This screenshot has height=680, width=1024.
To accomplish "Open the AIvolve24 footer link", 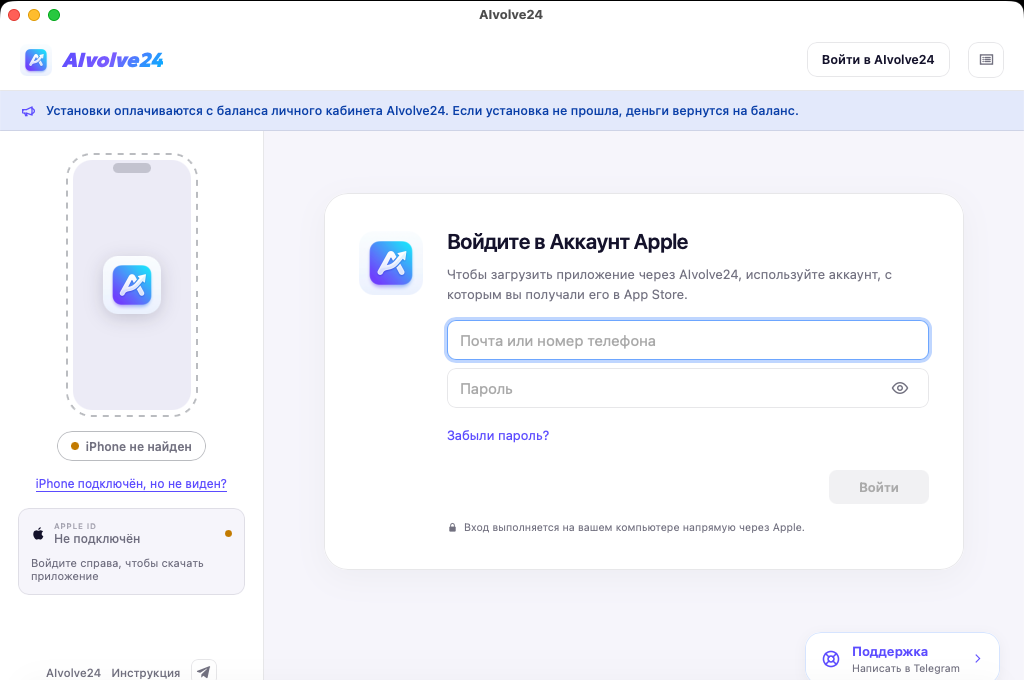I will pyautogui.click(x=73, y=673).
